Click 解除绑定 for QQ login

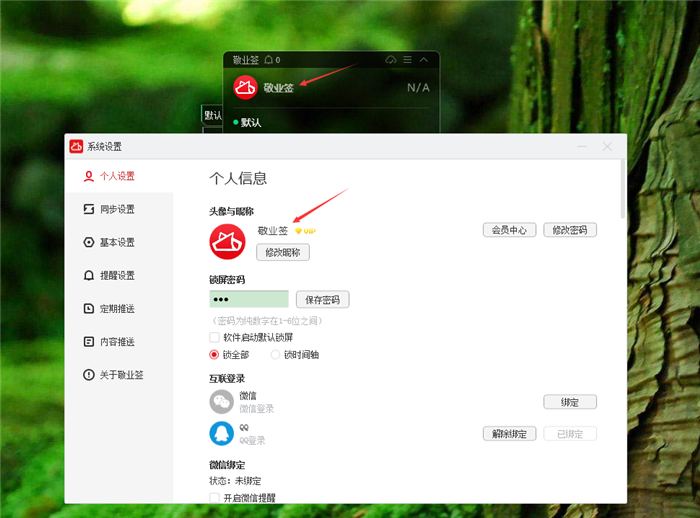click(x=509, y=434)
